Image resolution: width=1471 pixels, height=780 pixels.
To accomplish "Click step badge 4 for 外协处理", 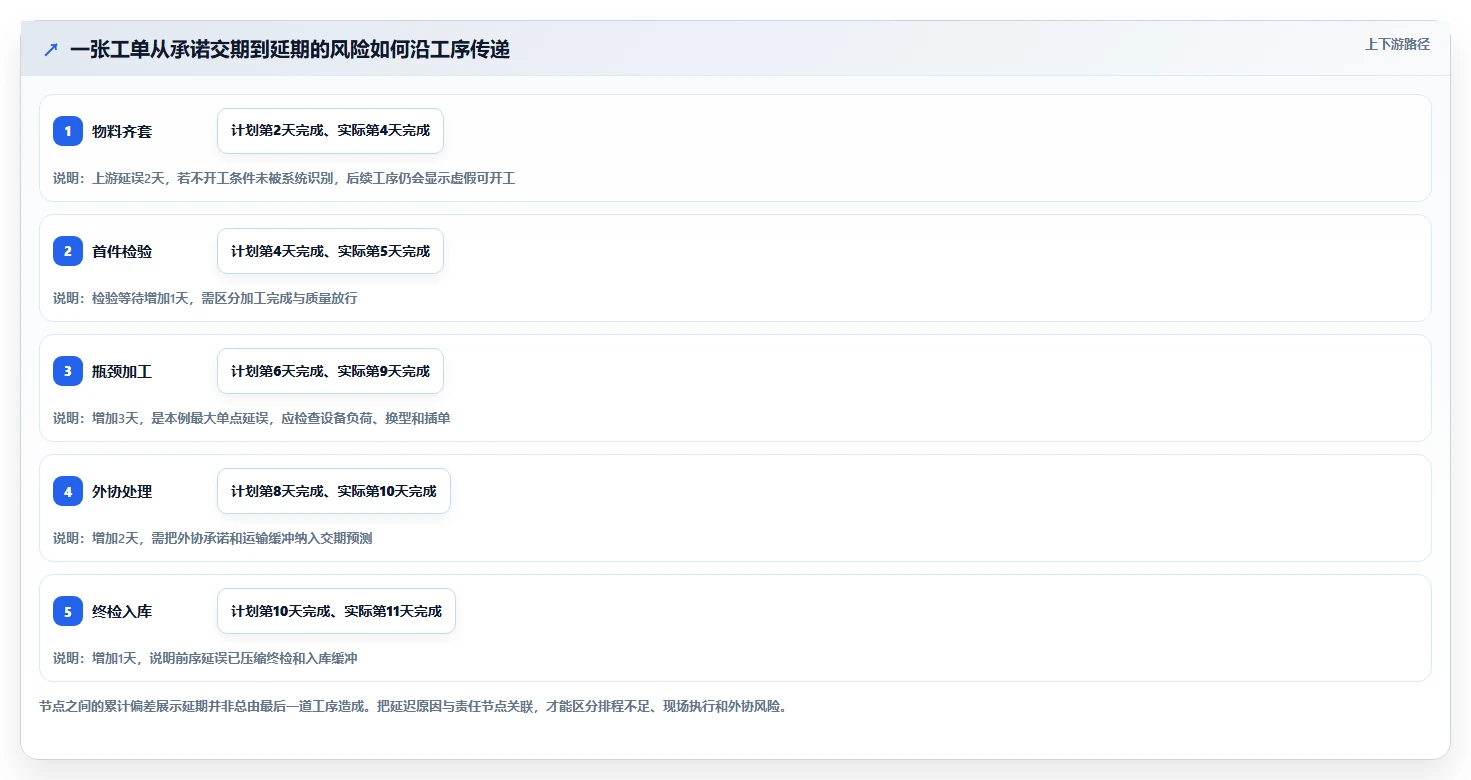I will pos(68,491).
